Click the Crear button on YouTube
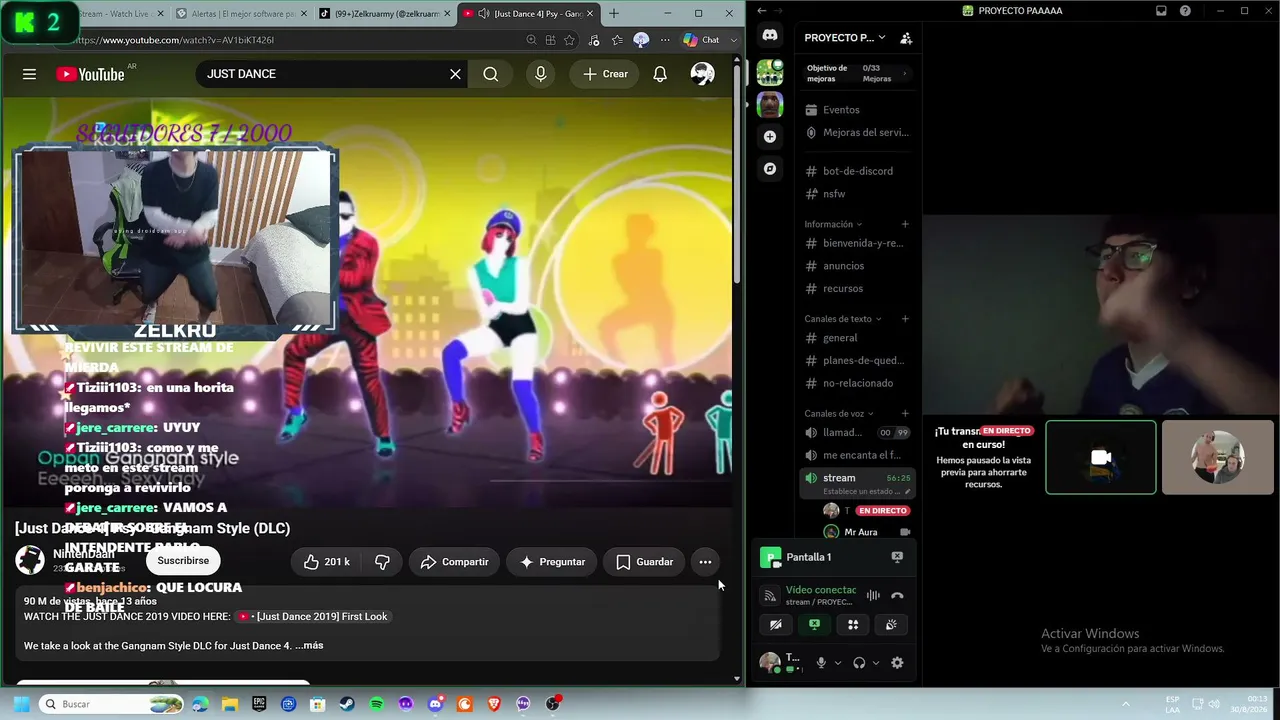 [605, 74]
